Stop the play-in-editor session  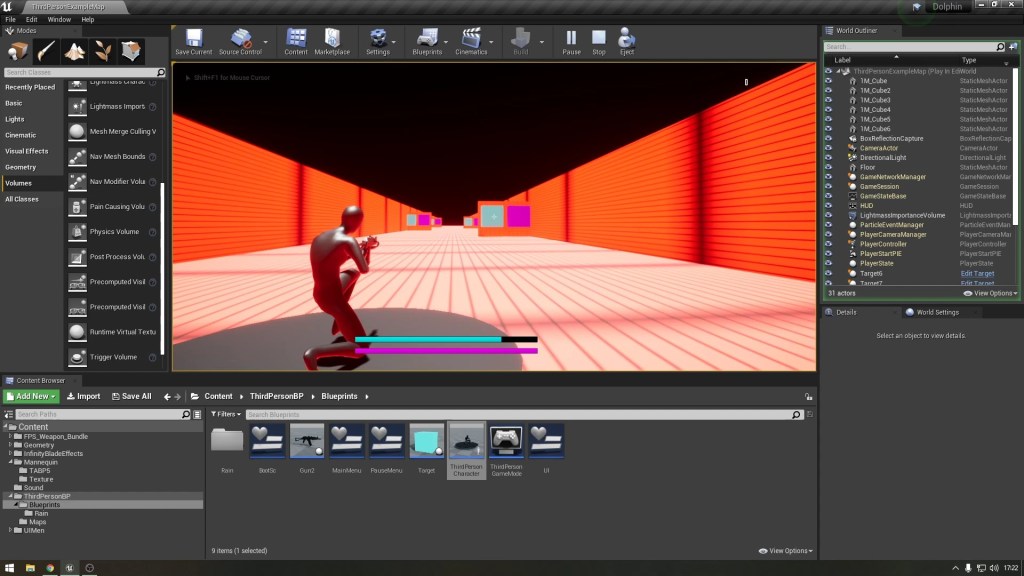coord(599,40)
